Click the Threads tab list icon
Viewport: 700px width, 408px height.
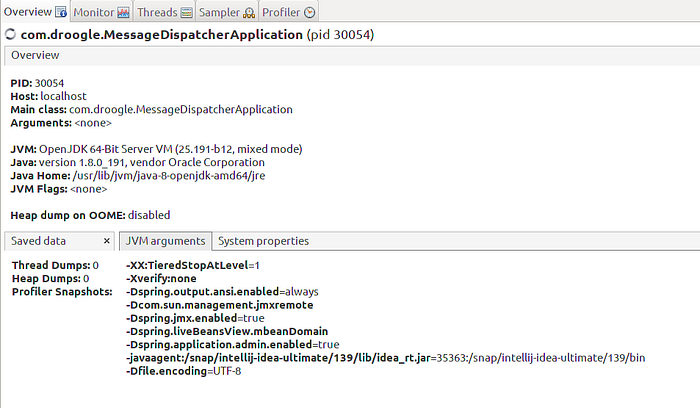point(187,13)
